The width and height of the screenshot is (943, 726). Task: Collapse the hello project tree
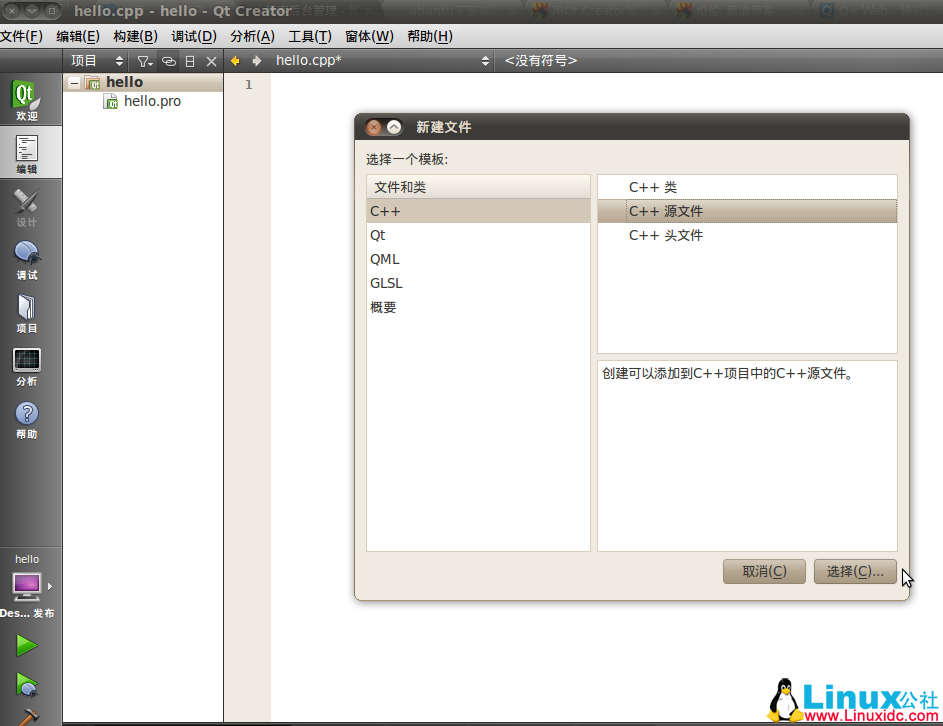[74, 81]
